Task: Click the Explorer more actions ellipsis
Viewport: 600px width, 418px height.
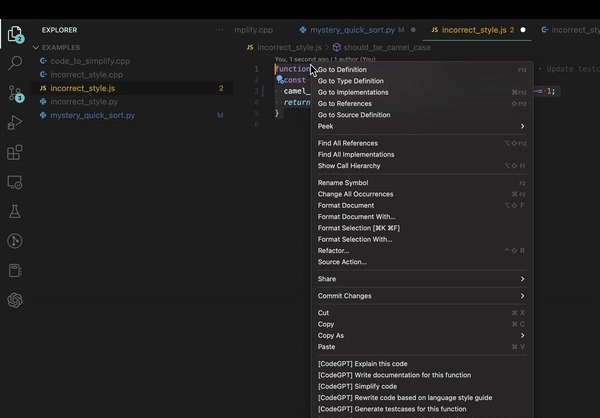Action: tap(219, 30)
